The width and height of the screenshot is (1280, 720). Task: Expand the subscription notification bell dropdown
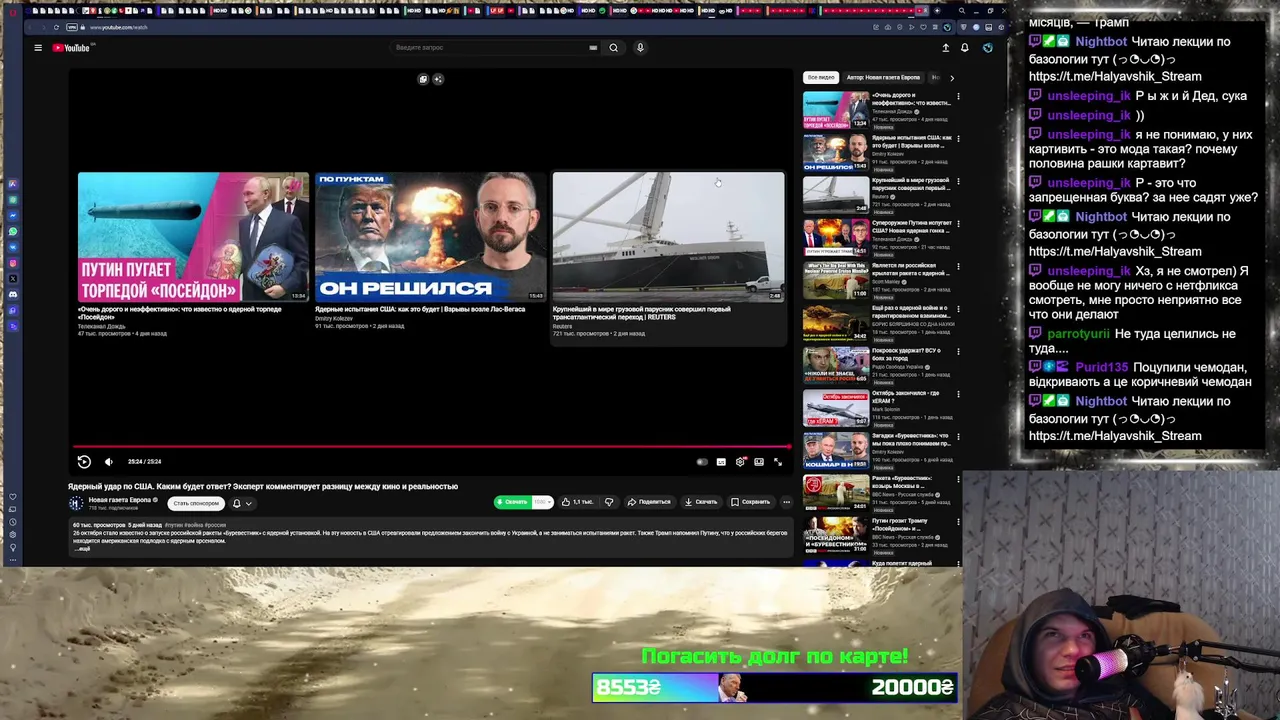(242, 503)
